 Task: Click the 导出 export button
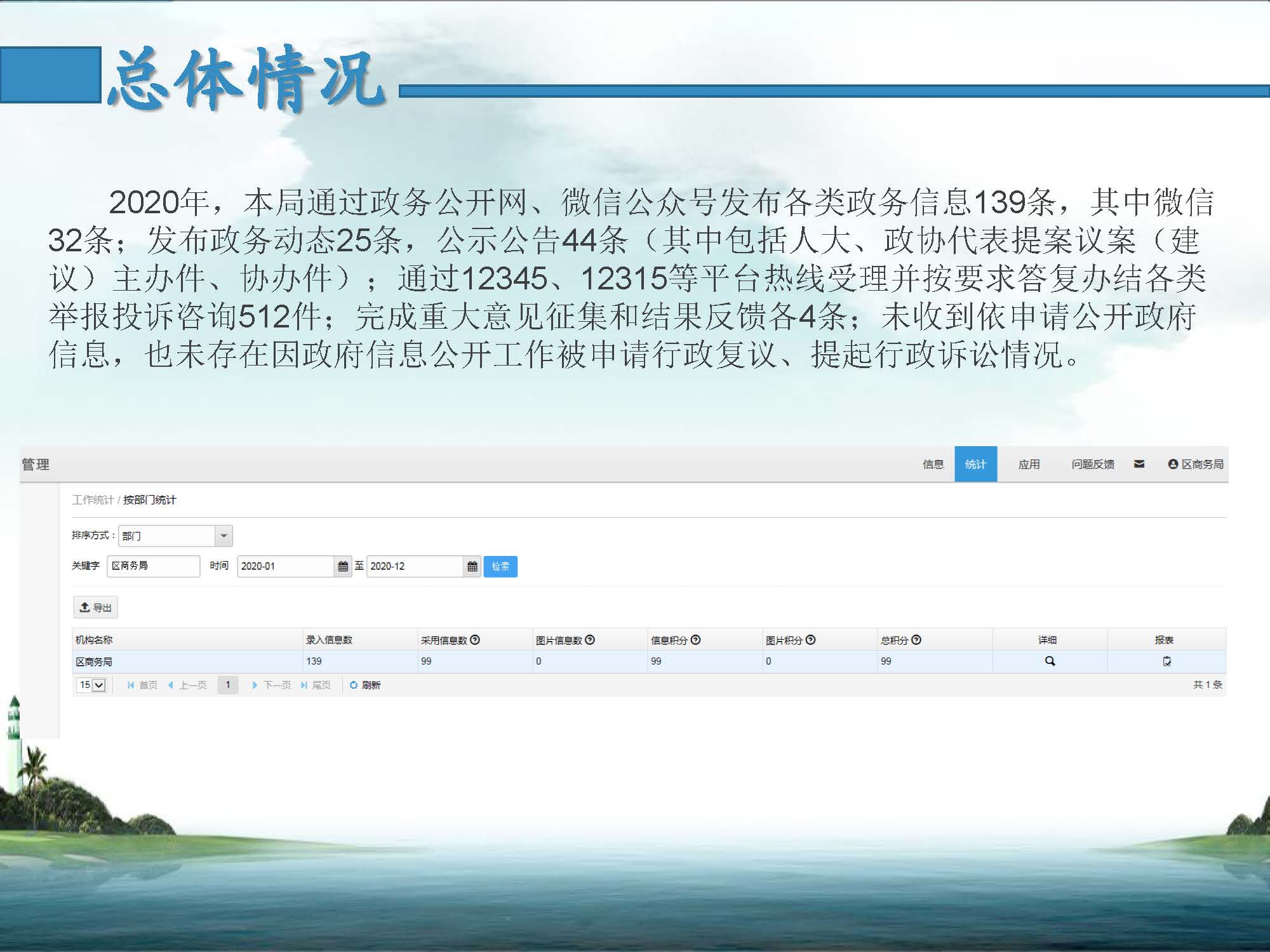coord(95,607)
